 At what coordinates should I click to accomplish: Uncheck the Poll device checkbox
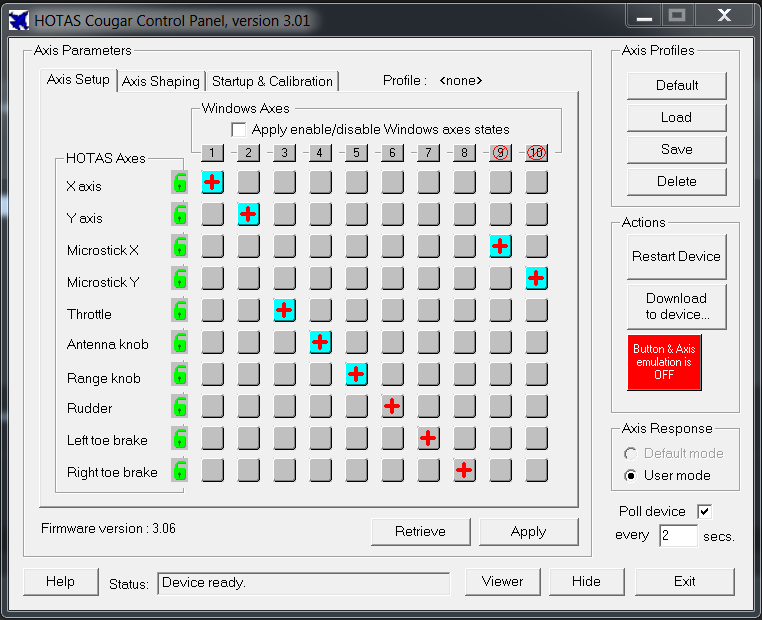click(x=704, y=511)
